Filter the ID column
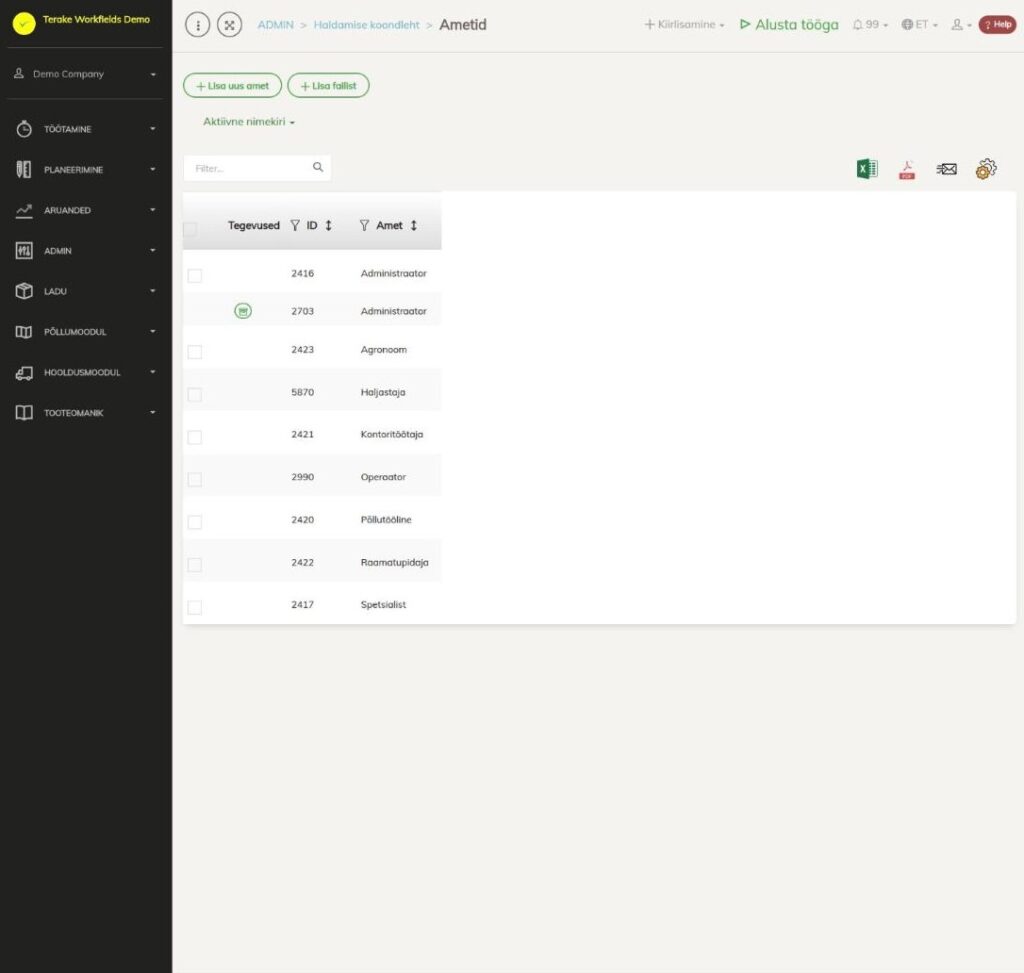Screen dimensions: 1024x973 pos(295,225)
